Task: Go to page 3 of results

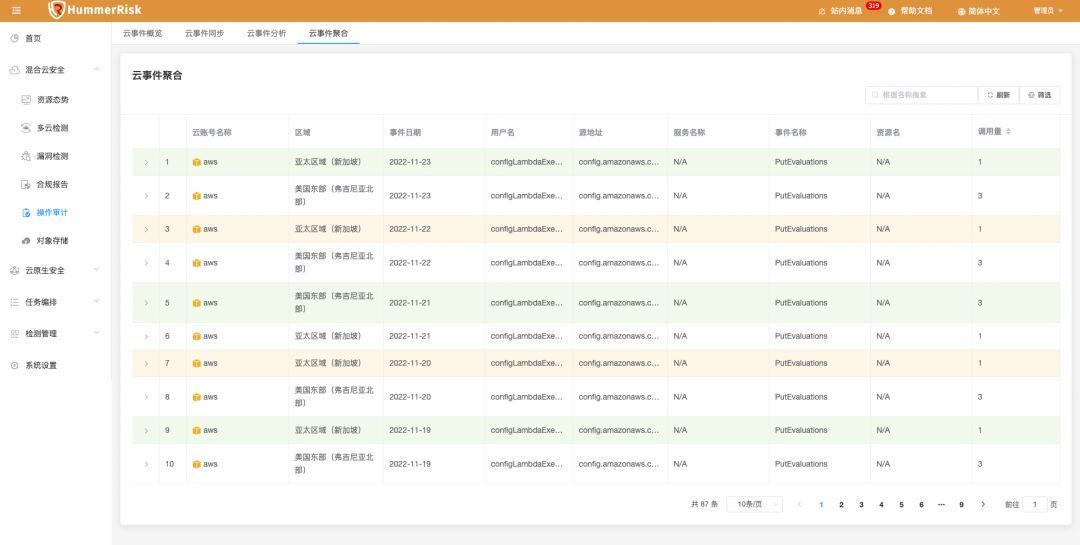Action: pyautogui.click(x=861, y=504)
